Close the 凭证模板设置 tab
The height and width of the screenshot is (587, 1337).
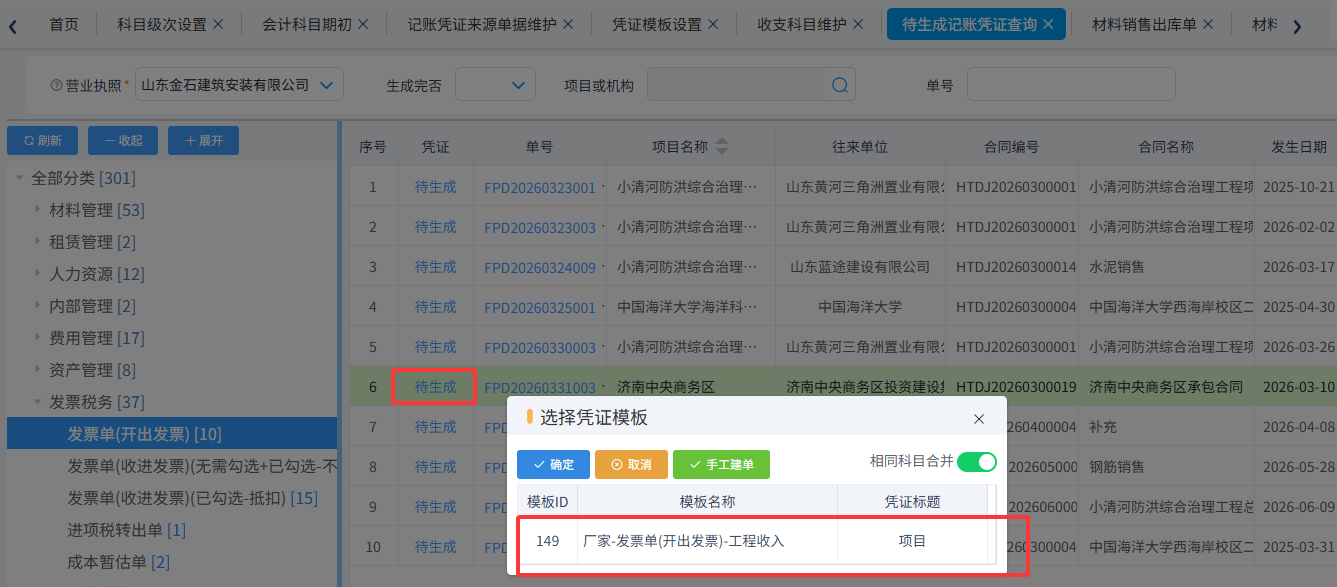713,24
